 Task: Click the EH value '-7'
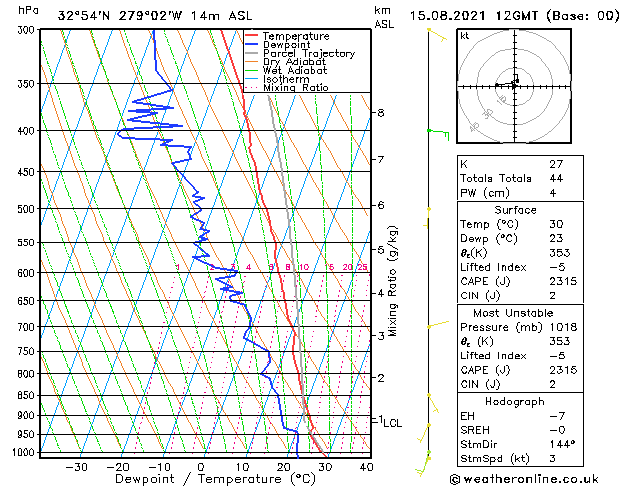click(x=558, y=416)
